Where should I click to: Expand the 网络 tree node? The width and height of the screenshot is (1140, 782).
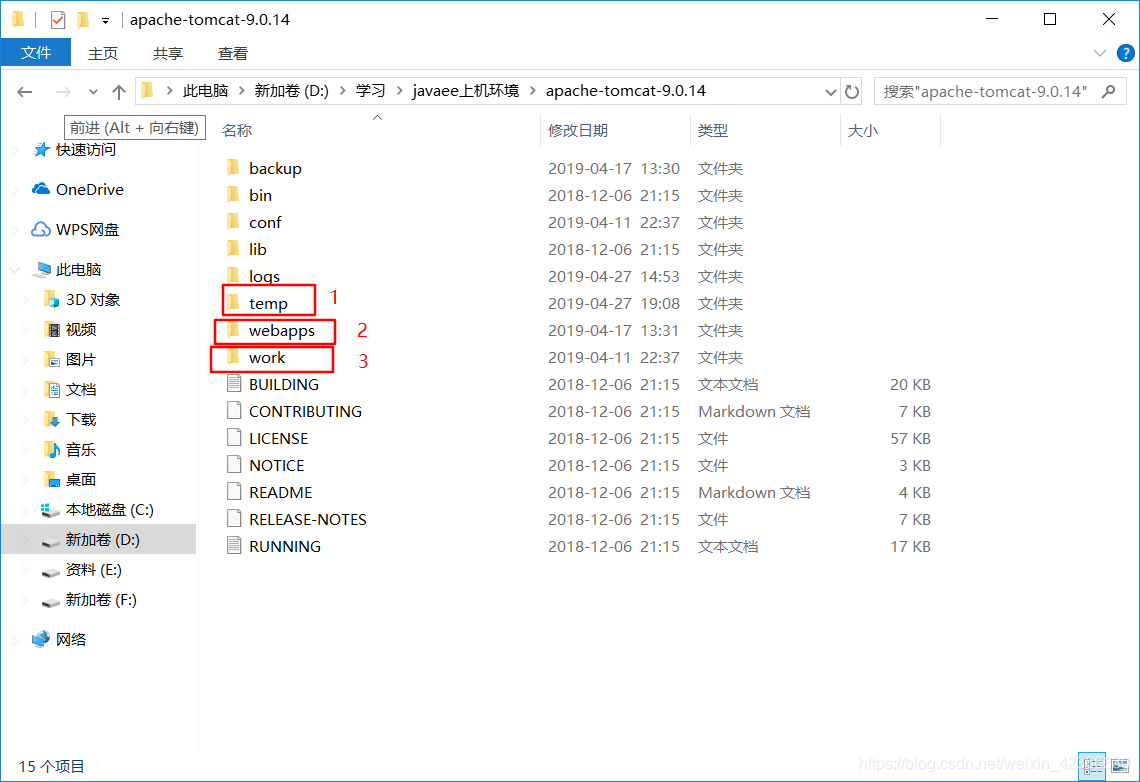point(15,640)
